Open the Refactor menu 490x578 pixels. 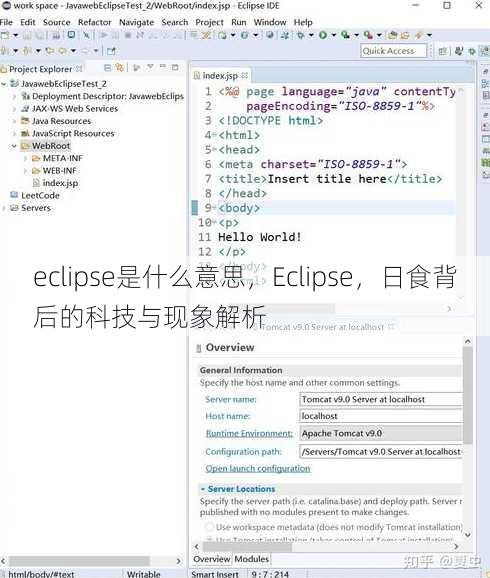(x=94, y=22)
